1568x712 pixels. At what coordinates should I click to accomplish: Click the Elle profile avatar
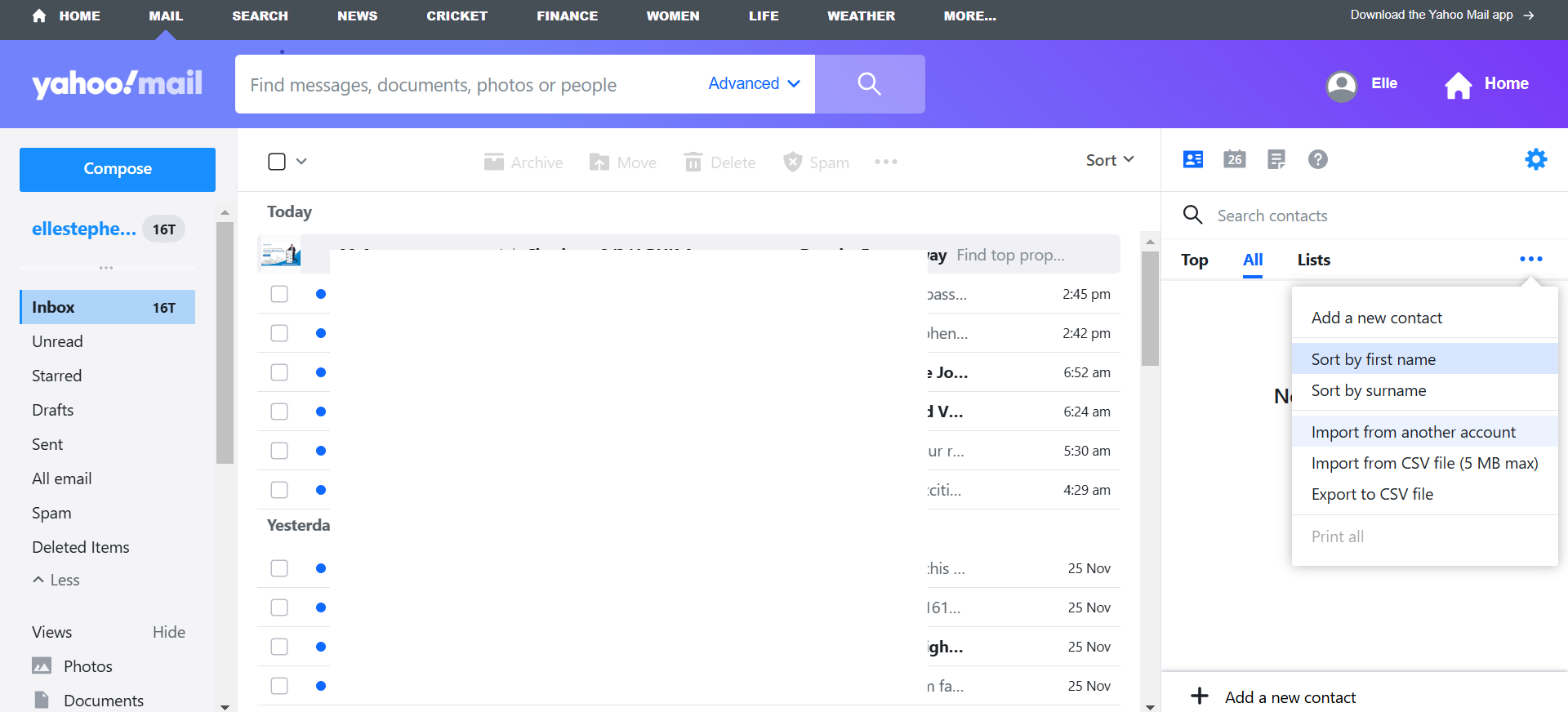pos(1342,86)
